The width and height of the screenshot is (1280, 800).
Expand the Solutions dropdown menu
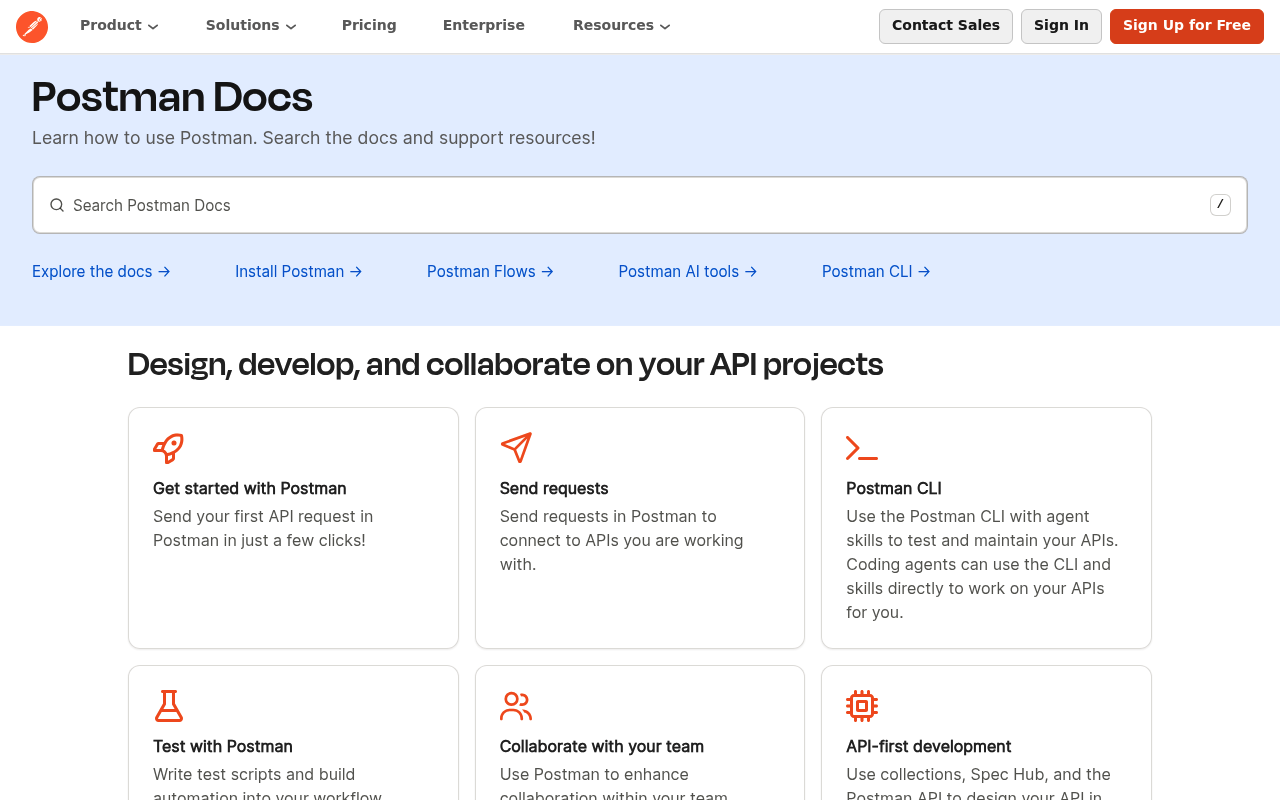point(251,25)
